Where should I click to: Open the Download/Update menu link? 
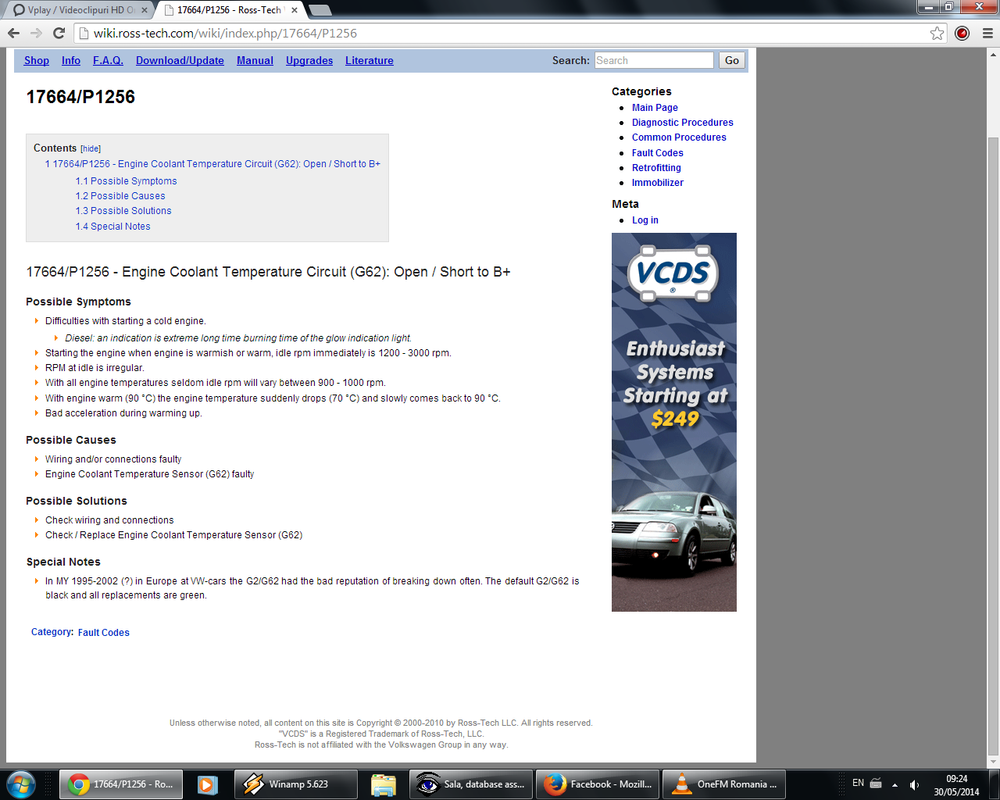(180, 60)
